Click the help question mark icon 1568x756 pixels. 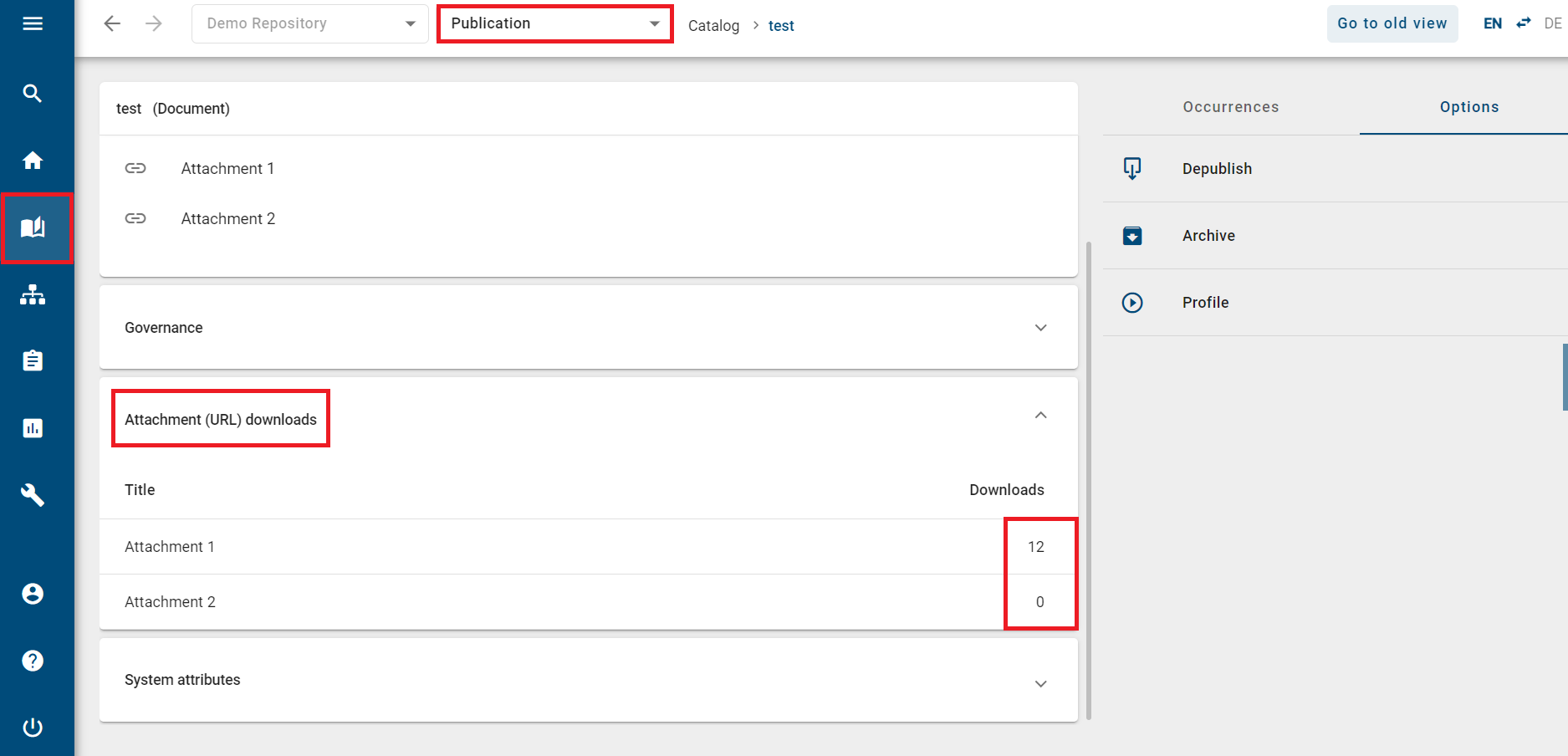pos(33,660)
